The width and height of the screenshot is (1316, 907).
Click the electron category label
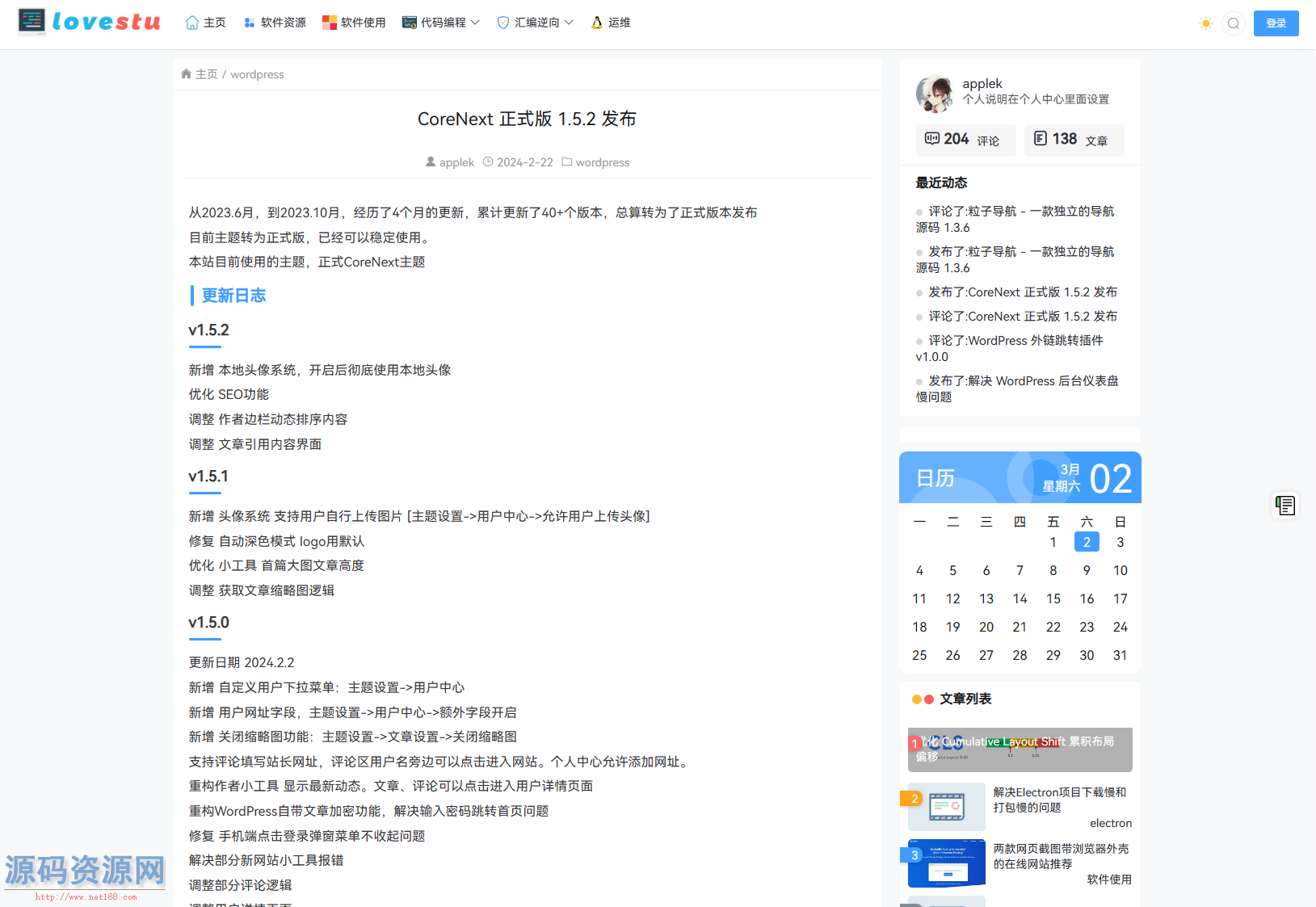1111,823
